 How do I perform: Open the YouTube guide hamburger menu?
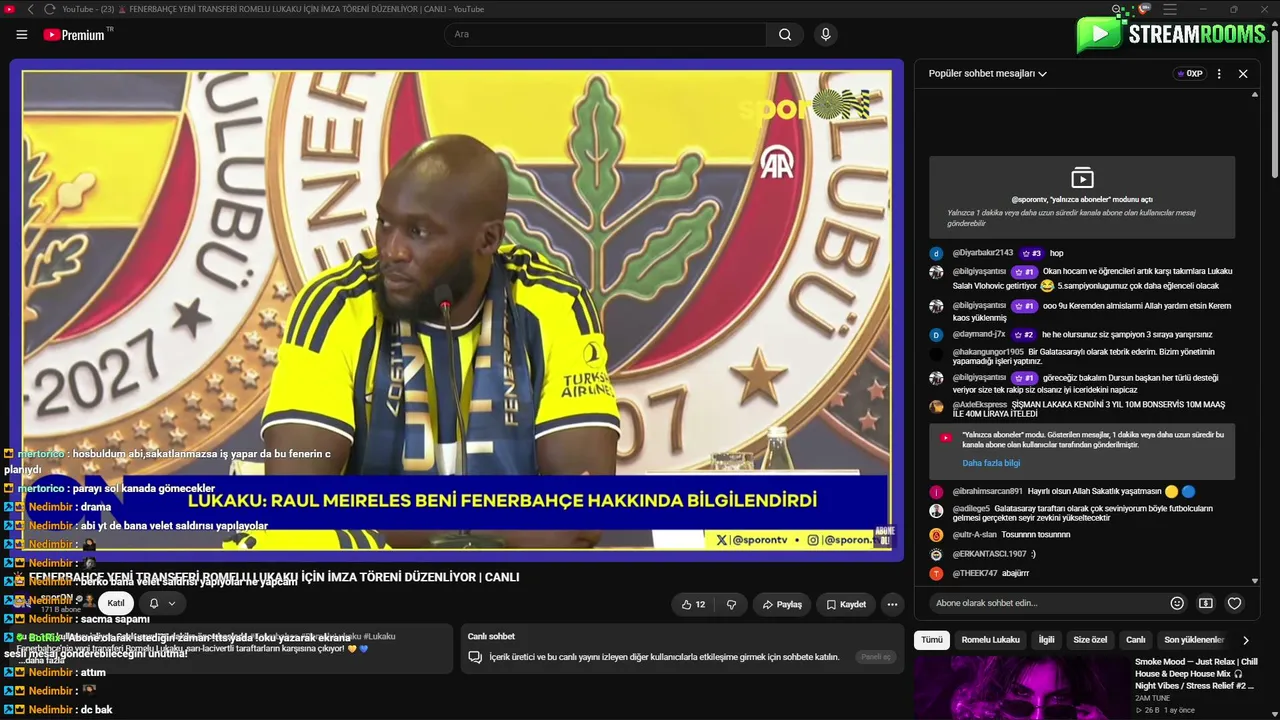(x=22, y=35)
